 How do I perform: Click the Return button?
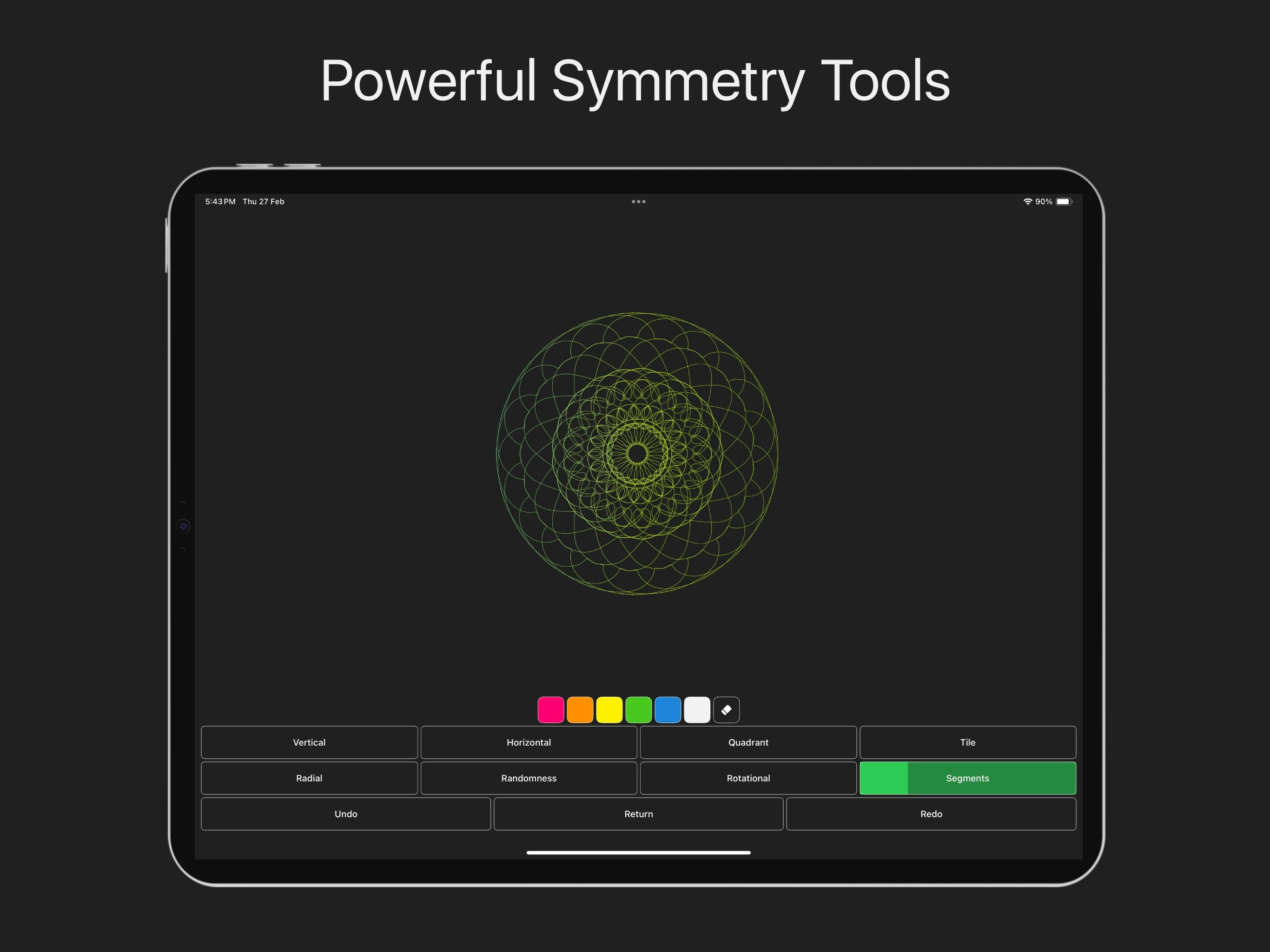tap(638, 813)
